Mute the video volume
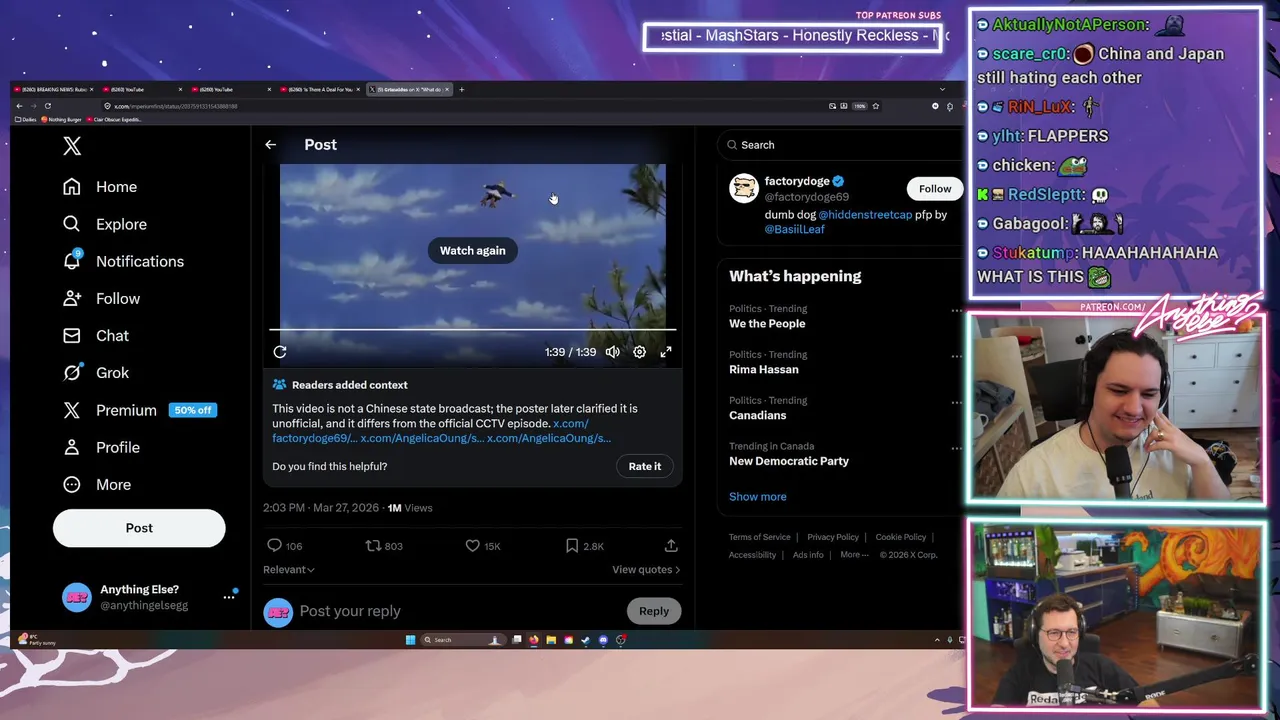Viewport: 1280px width, 720px height. (x=612, y=352)
